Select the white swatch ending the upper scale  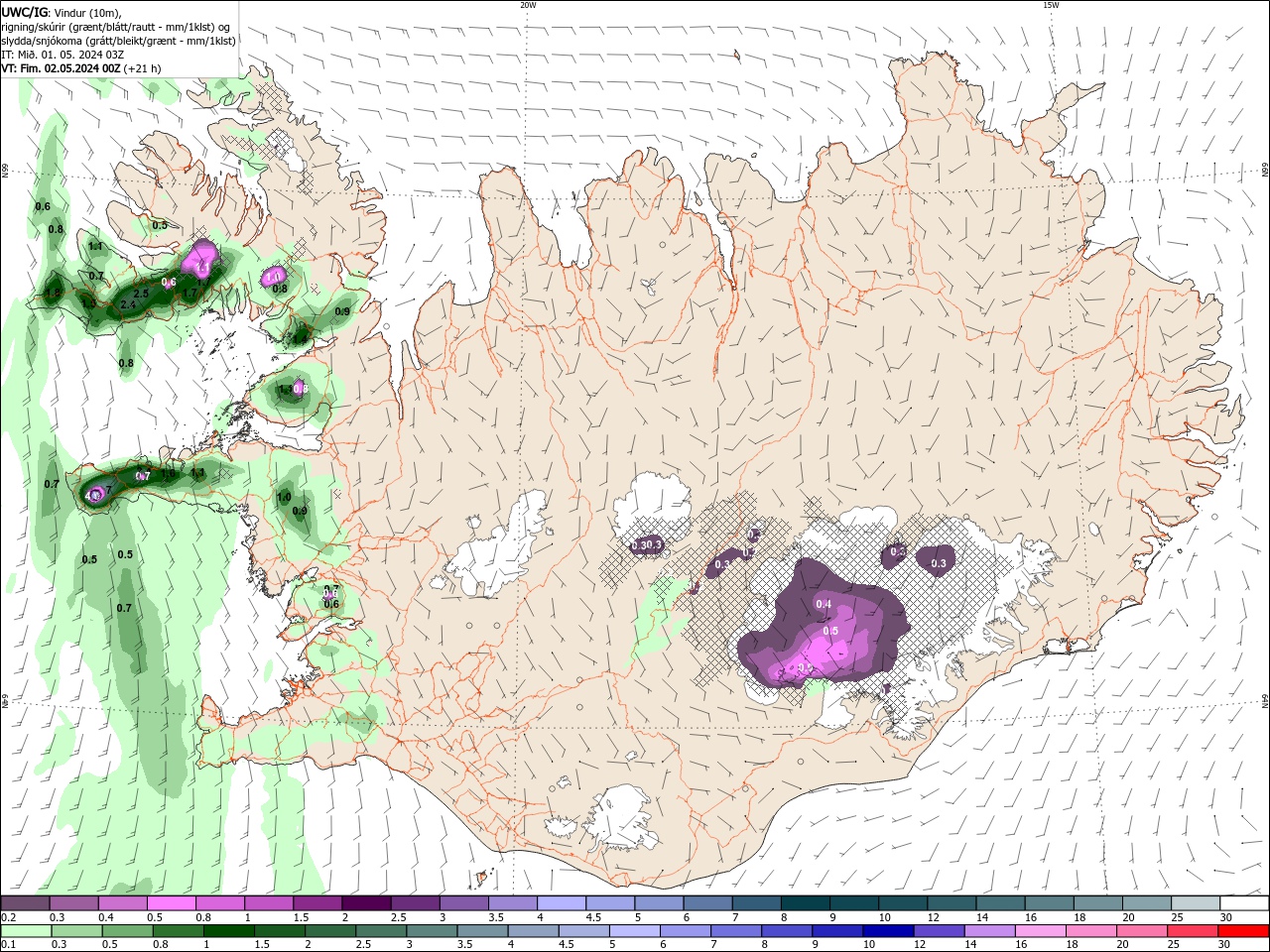[1244, 903]
